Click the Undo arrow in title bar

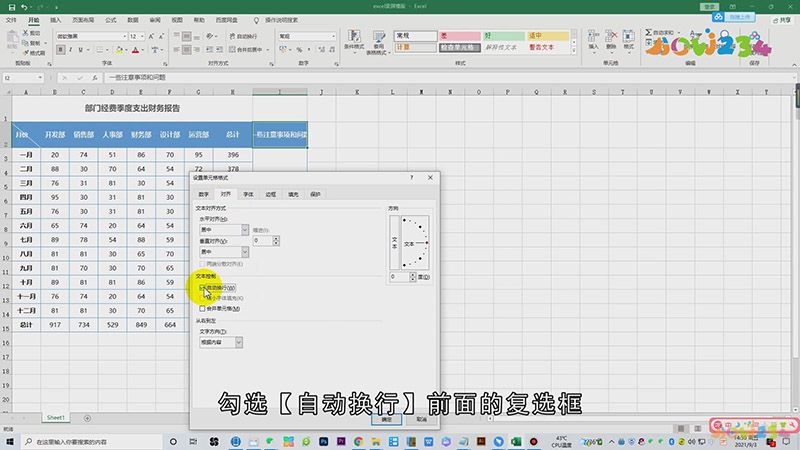[24, 7]
